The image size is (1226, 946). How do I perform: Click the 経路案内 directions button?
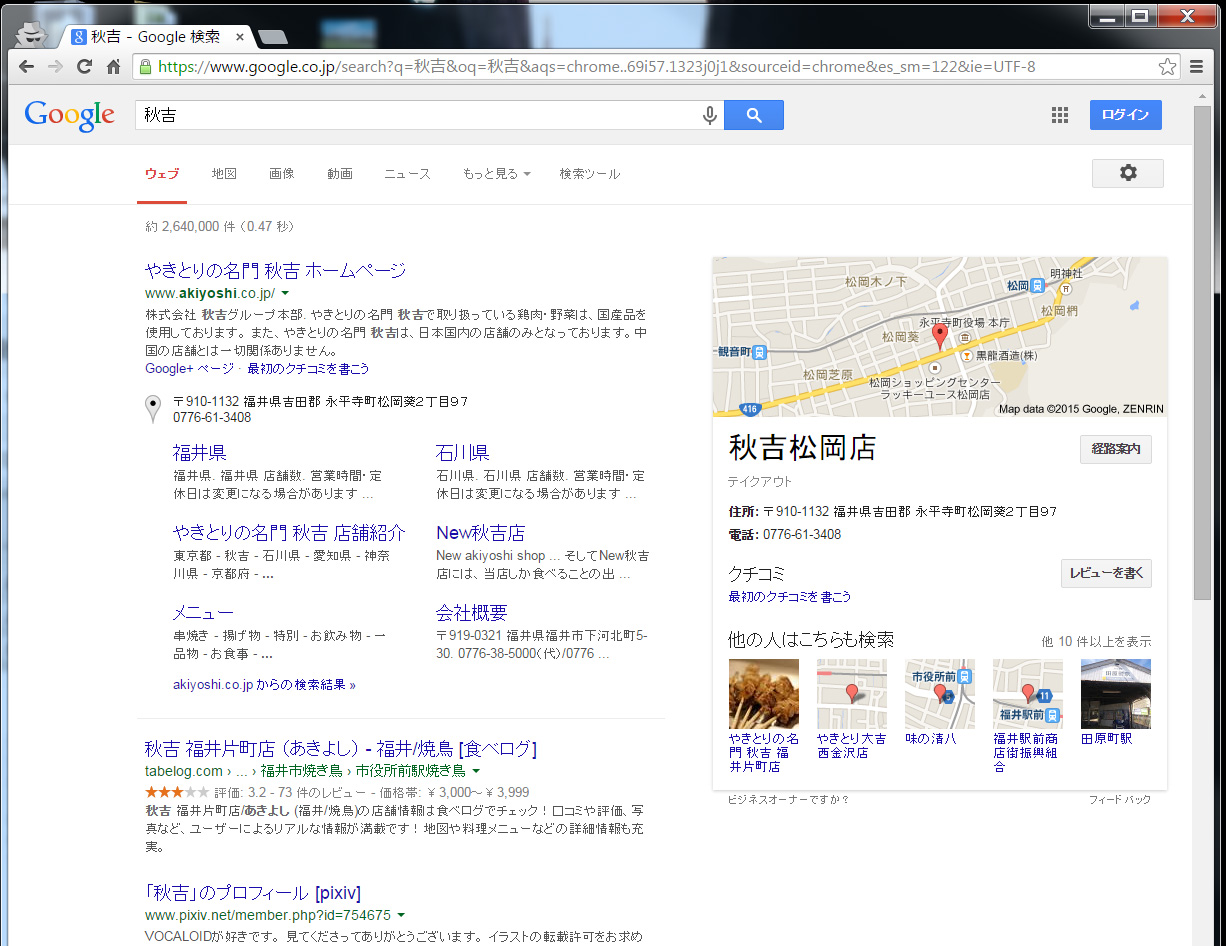pyautogui.click(x=1116, y=449)
